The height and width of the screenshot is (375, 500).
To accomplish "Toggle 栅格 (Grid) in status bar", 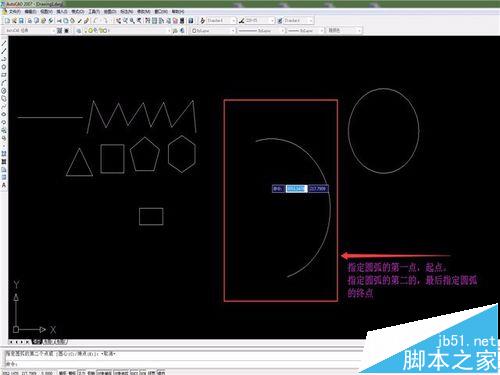I will 72,373.
